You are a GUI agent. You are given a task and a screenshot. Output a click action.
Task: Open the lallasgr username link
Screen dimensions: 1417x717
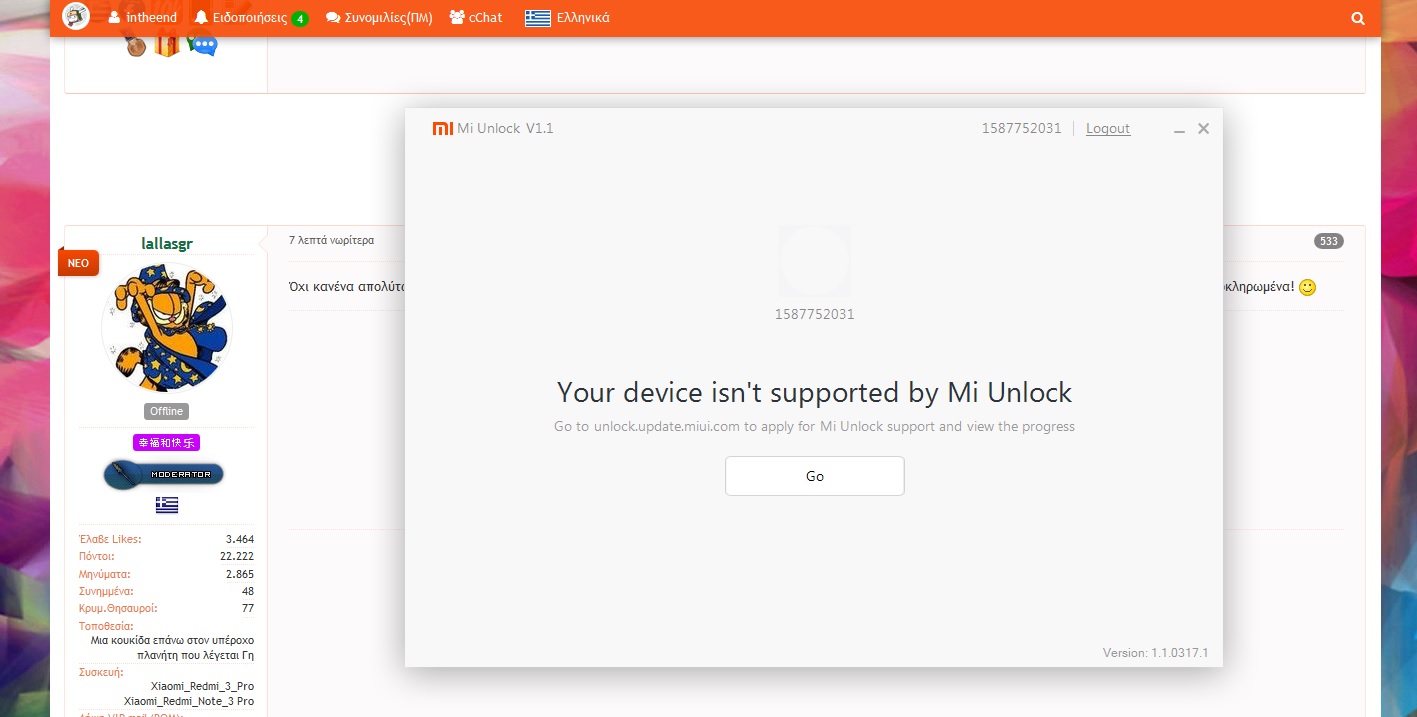(x=167, y=243)
